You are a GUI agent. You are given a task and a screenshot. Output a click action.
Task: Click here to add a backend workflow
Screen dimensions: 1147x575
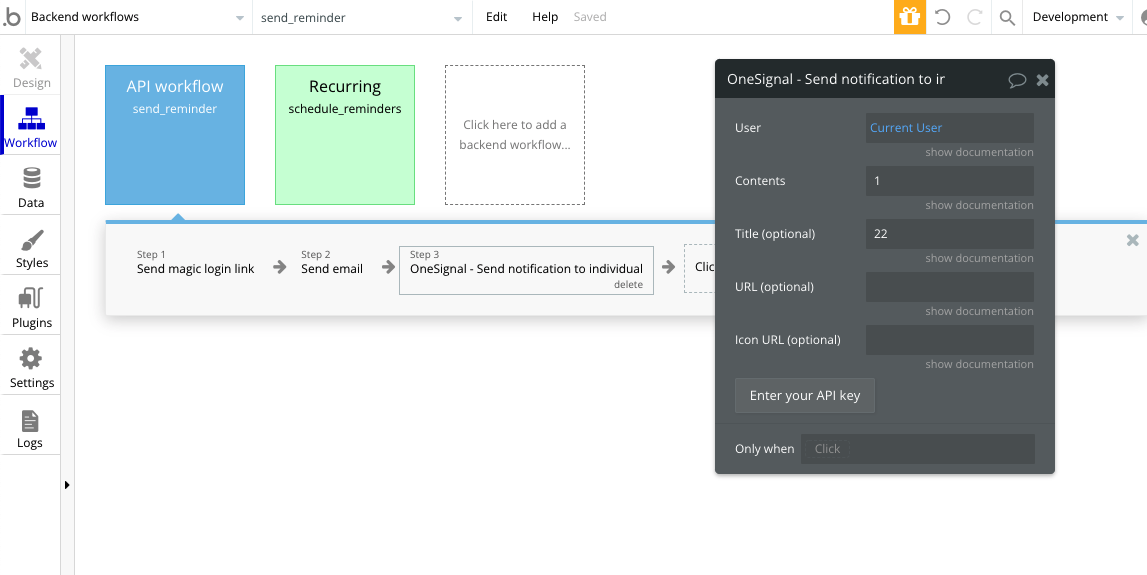pyautogui.click(x=515, y=135)
